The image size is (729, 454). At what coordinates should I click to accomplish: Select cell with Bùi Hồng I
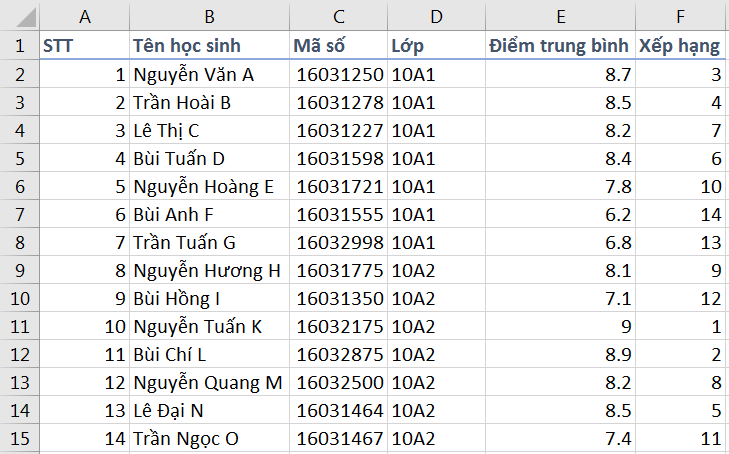[x=209, y=298]
